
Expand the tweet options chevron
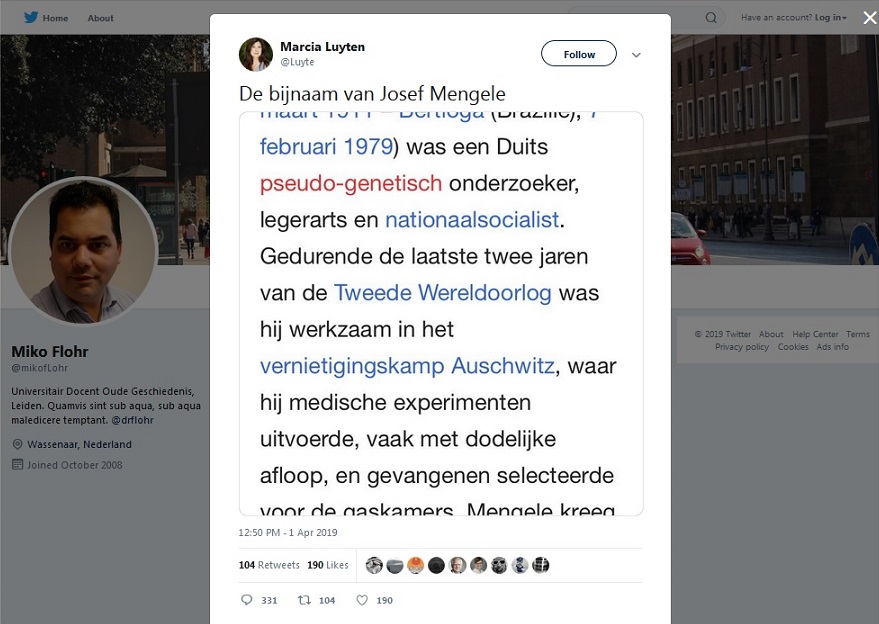pos(636,55)
